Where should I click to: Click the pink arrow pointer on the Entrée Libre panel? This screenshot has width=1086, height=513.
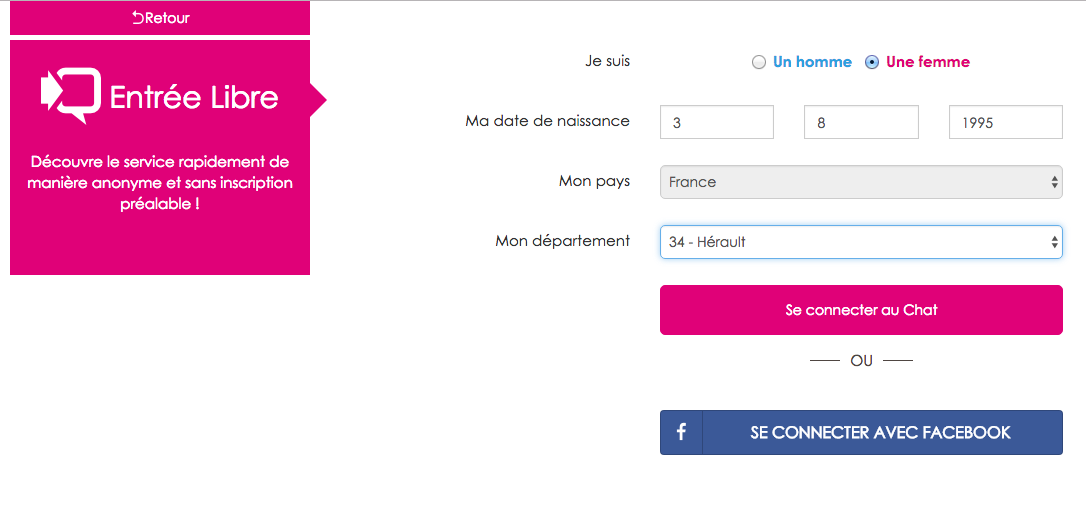pyautogui.click(x=318, y=100)
